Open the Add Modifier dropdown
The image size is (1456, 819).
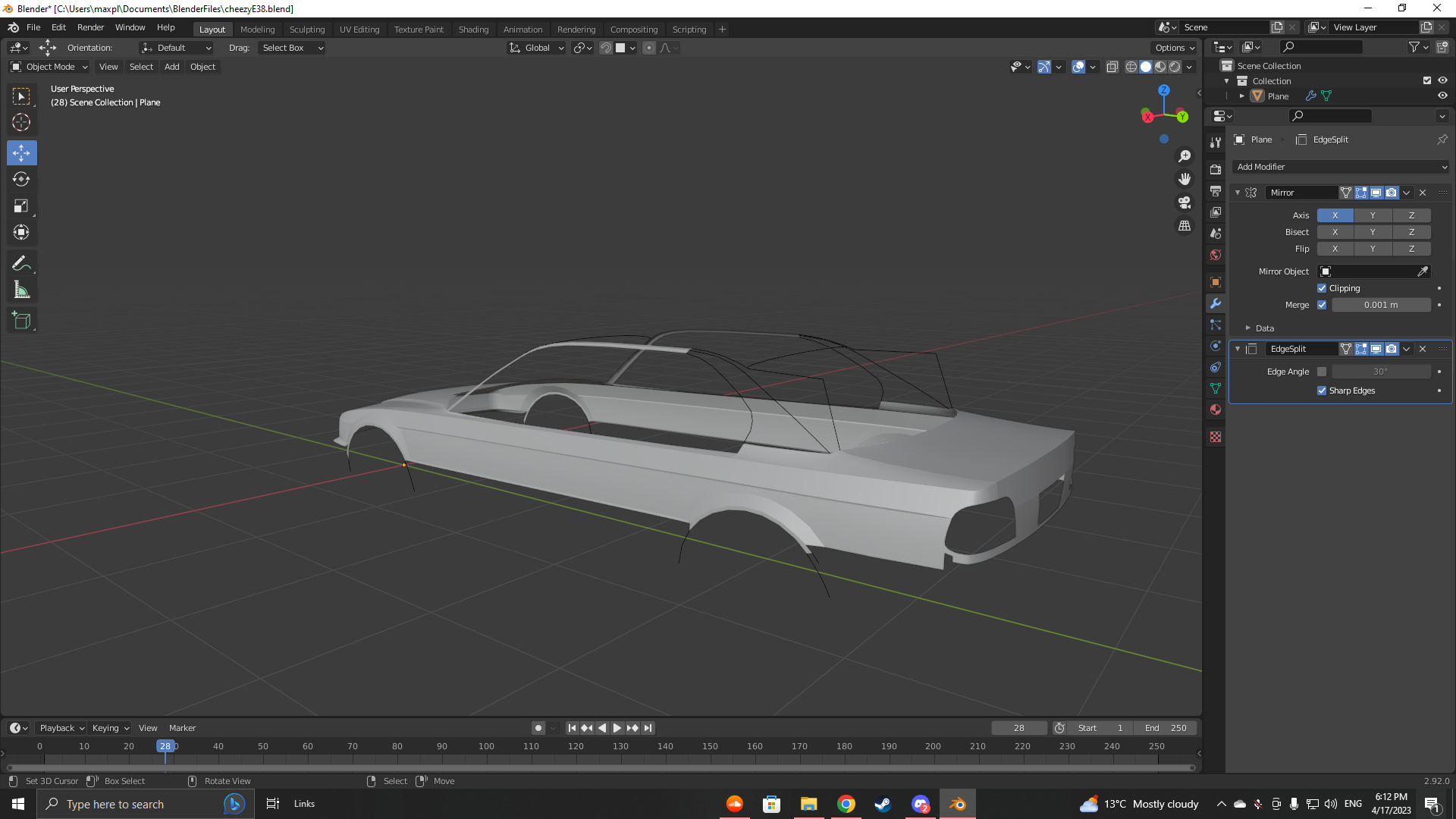tap(1341, 167)
